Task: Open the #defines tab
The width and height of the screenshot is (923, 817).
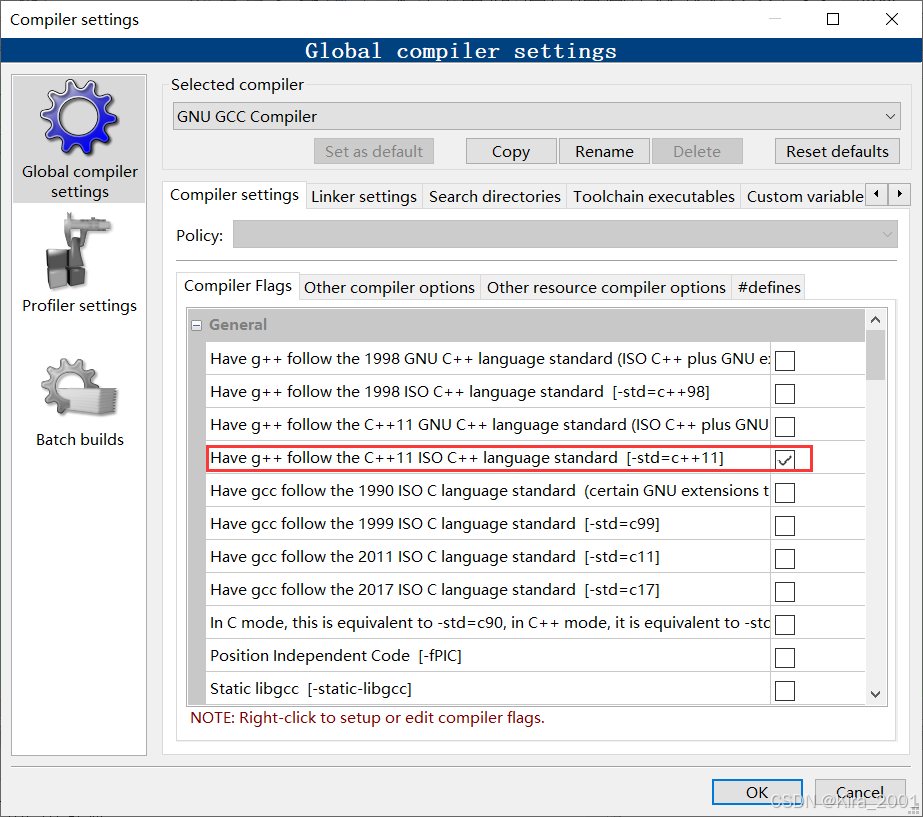Action: [x=768, y=287]
